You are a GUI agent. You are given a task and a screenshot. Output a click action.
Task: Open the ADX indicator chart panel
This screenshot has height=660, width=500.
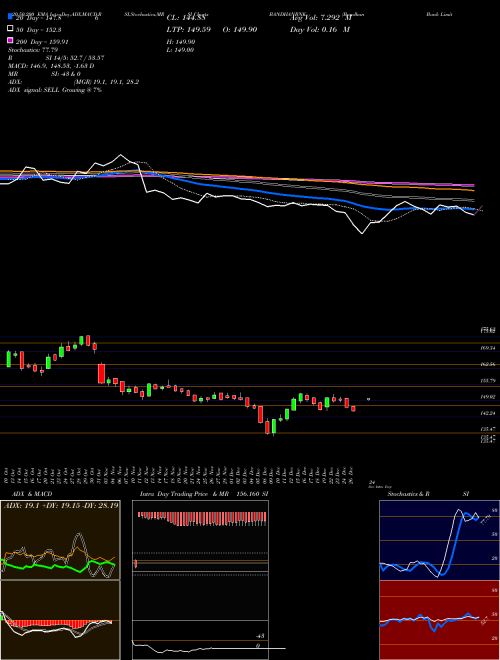click(60, 540)
